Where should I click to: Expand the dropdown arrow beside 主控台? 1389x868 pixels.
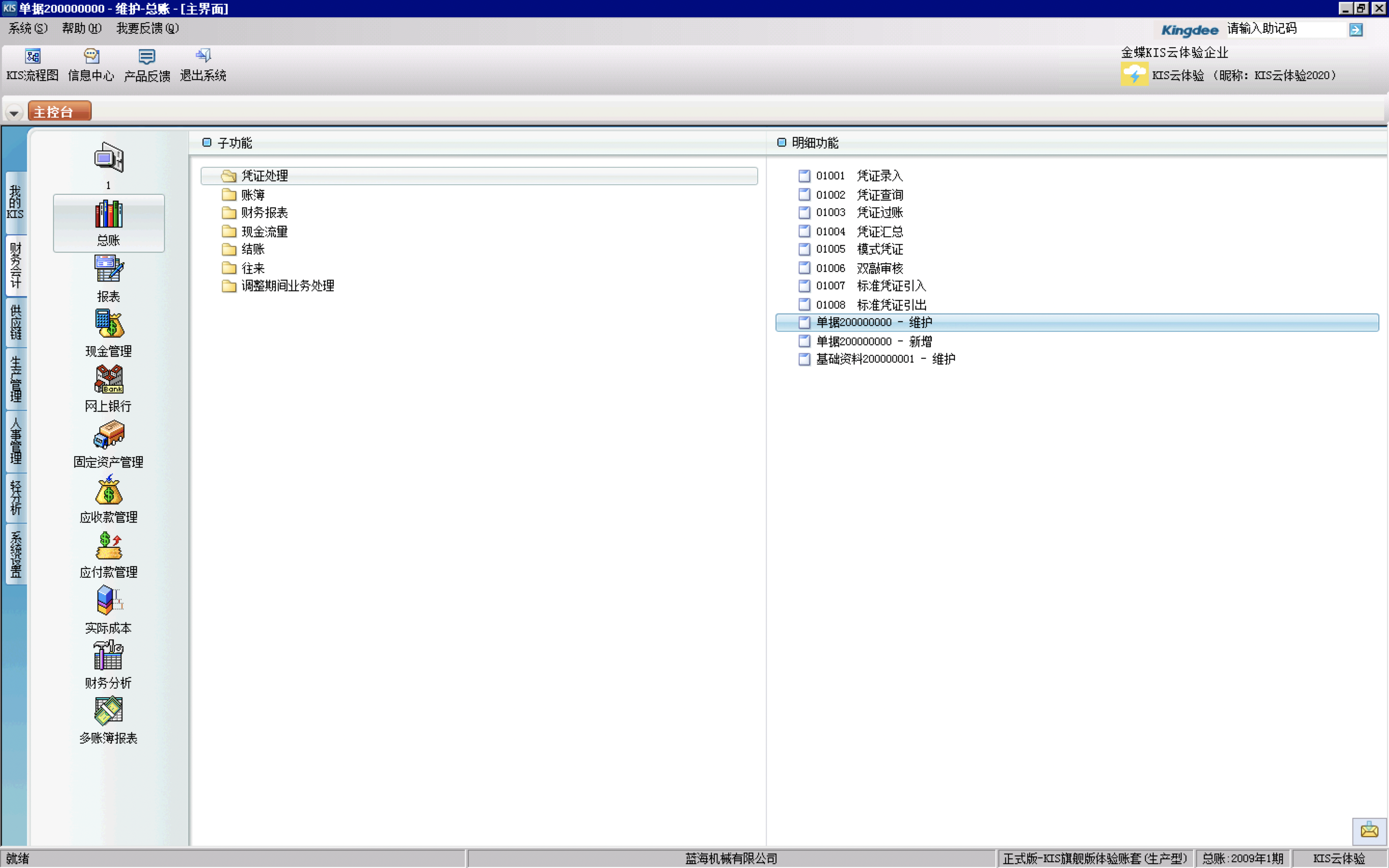14,112
